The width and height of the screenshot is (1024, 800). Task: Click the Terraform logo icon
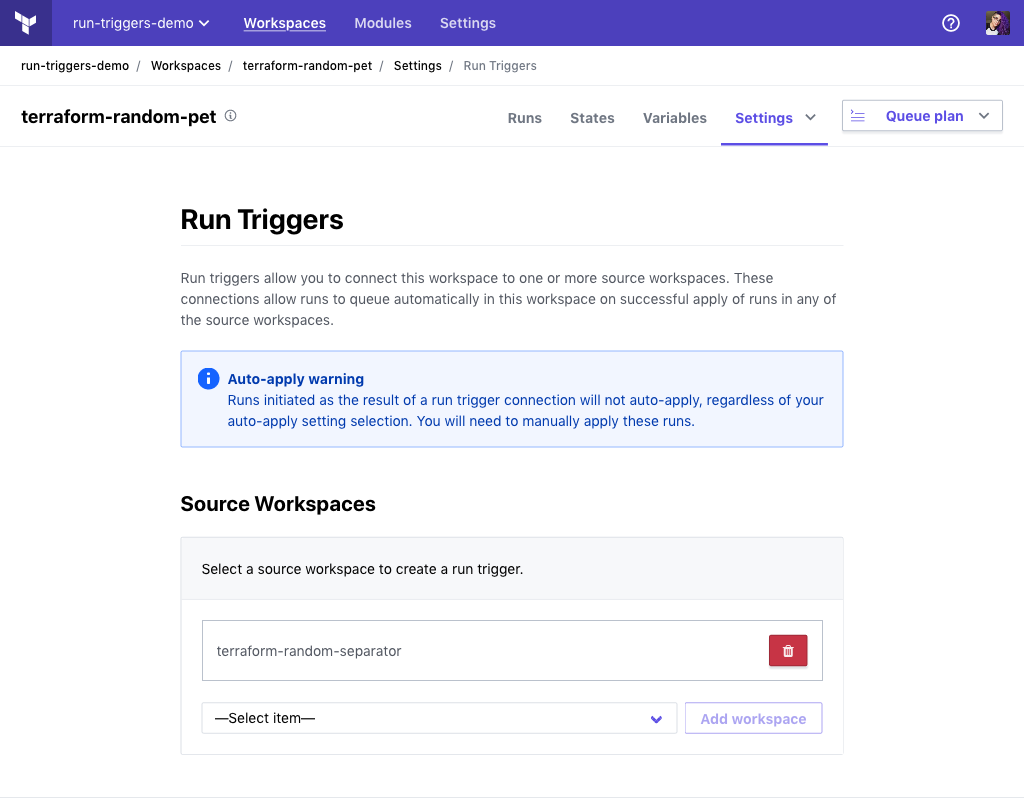(x=25, y=23)
